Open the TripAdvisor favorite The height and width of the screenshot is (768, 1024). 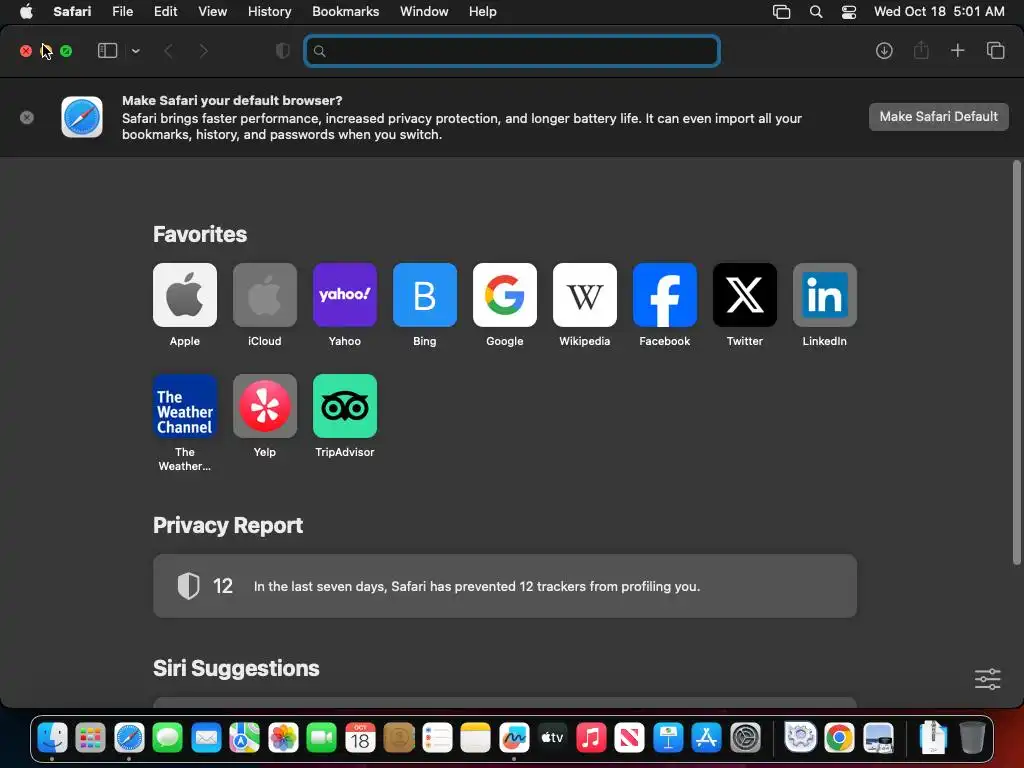[x=345, y=406]
